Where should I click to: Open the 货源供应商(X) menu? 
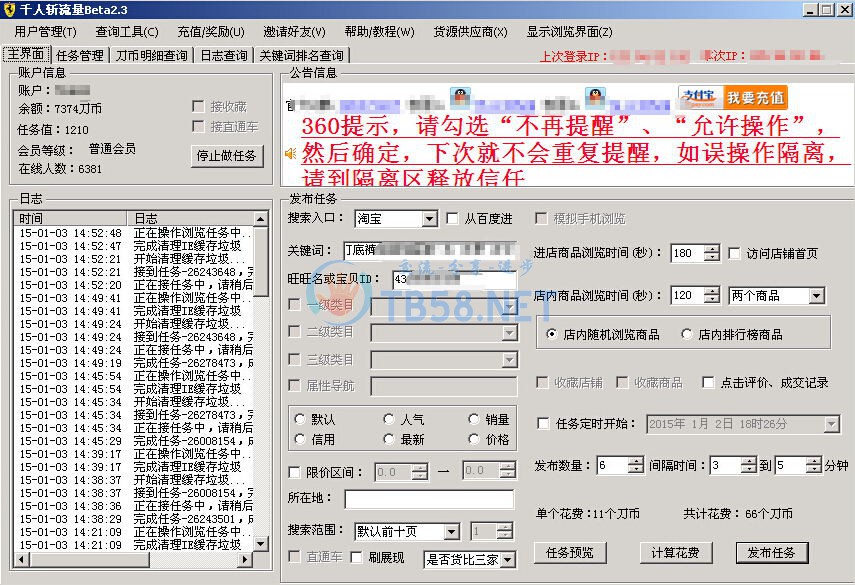(x=470, y=32)
